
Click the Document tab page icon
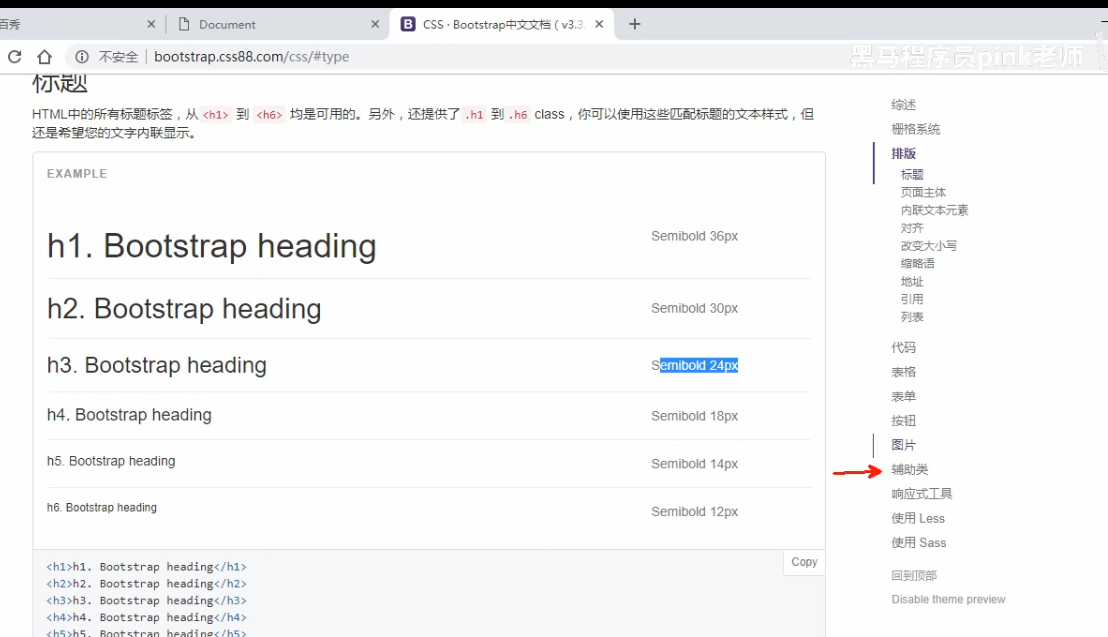pyautogui.click(x=184, y=24)
